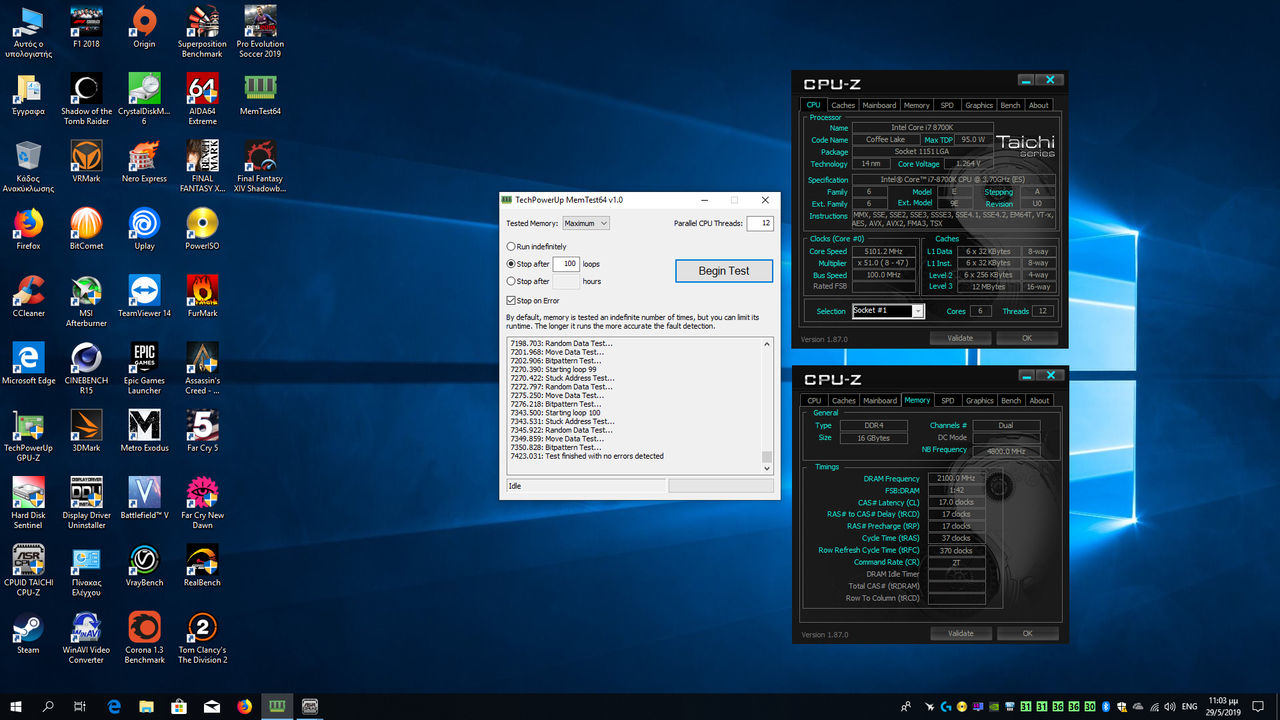Open SPD tab in CPU-Z Processor window
Image resolution: width=1280 pixels, height=720 pixels.
(x=947, y=105)
